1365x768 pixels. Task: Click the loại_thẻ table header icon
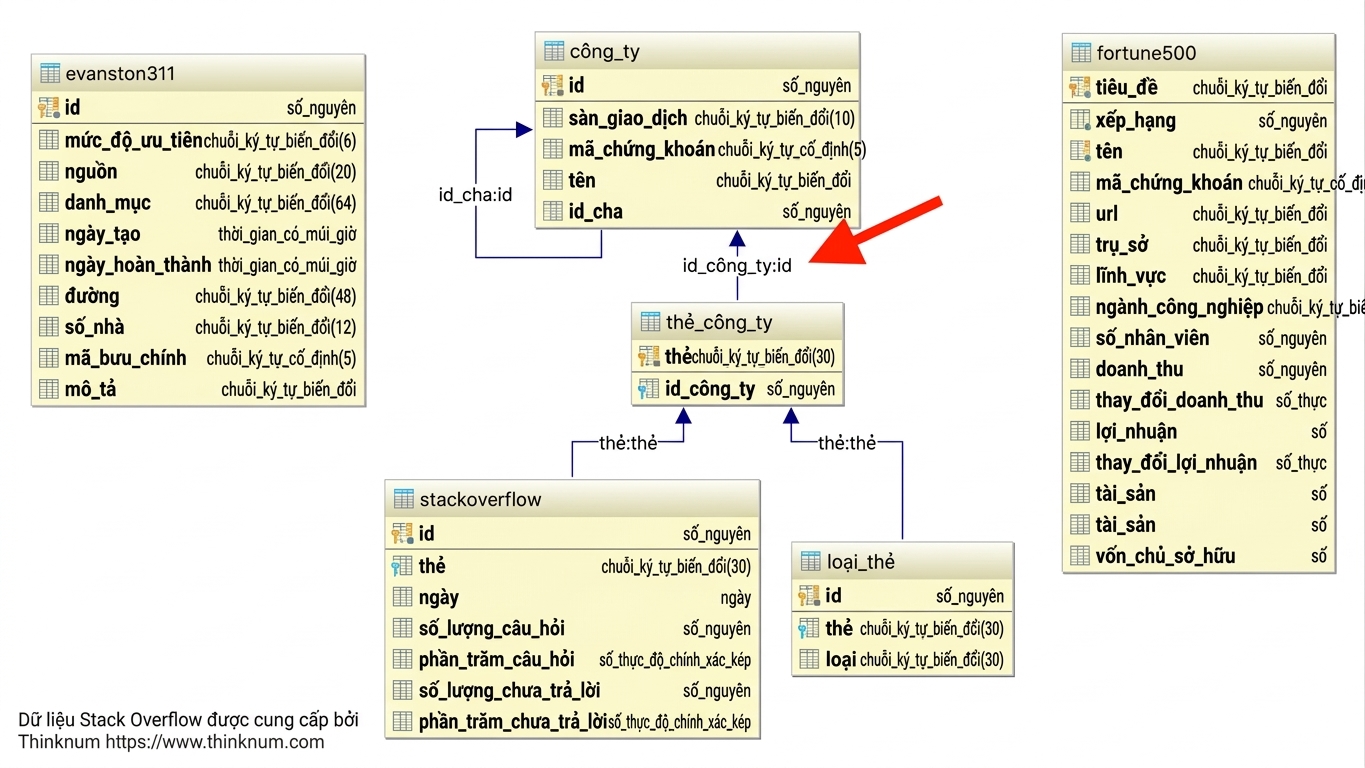pos(811,562)
